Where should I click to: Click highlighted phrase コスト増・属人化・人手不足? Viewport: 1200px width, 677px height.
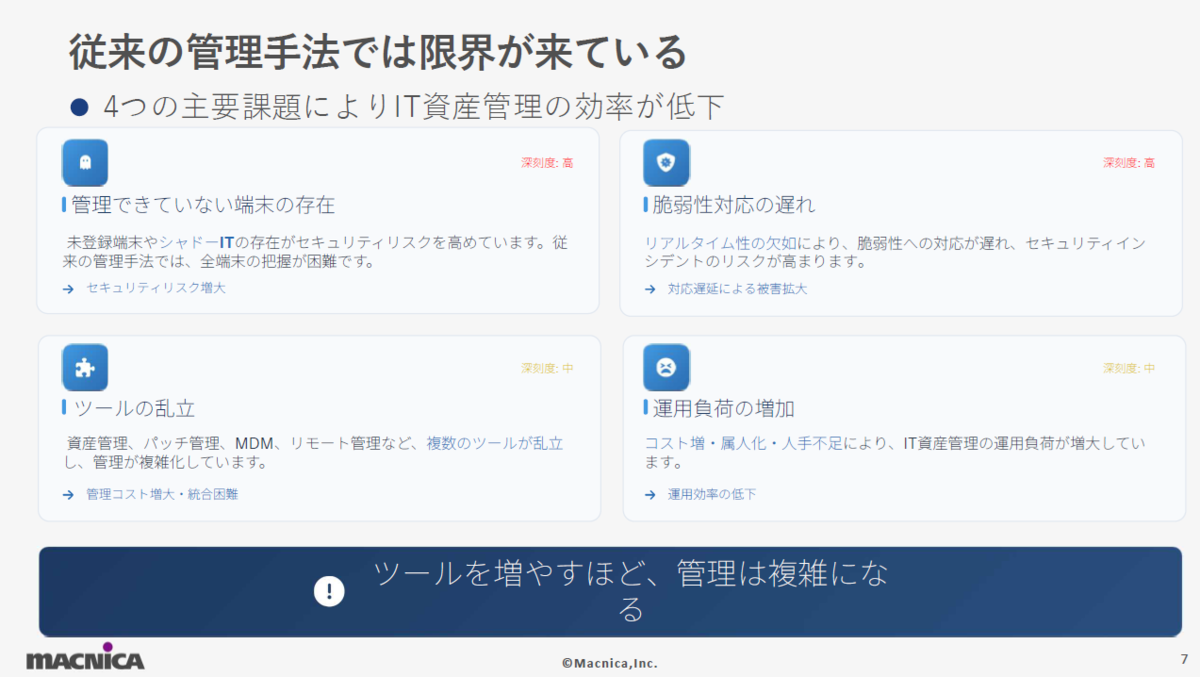[x=745, y=443]
